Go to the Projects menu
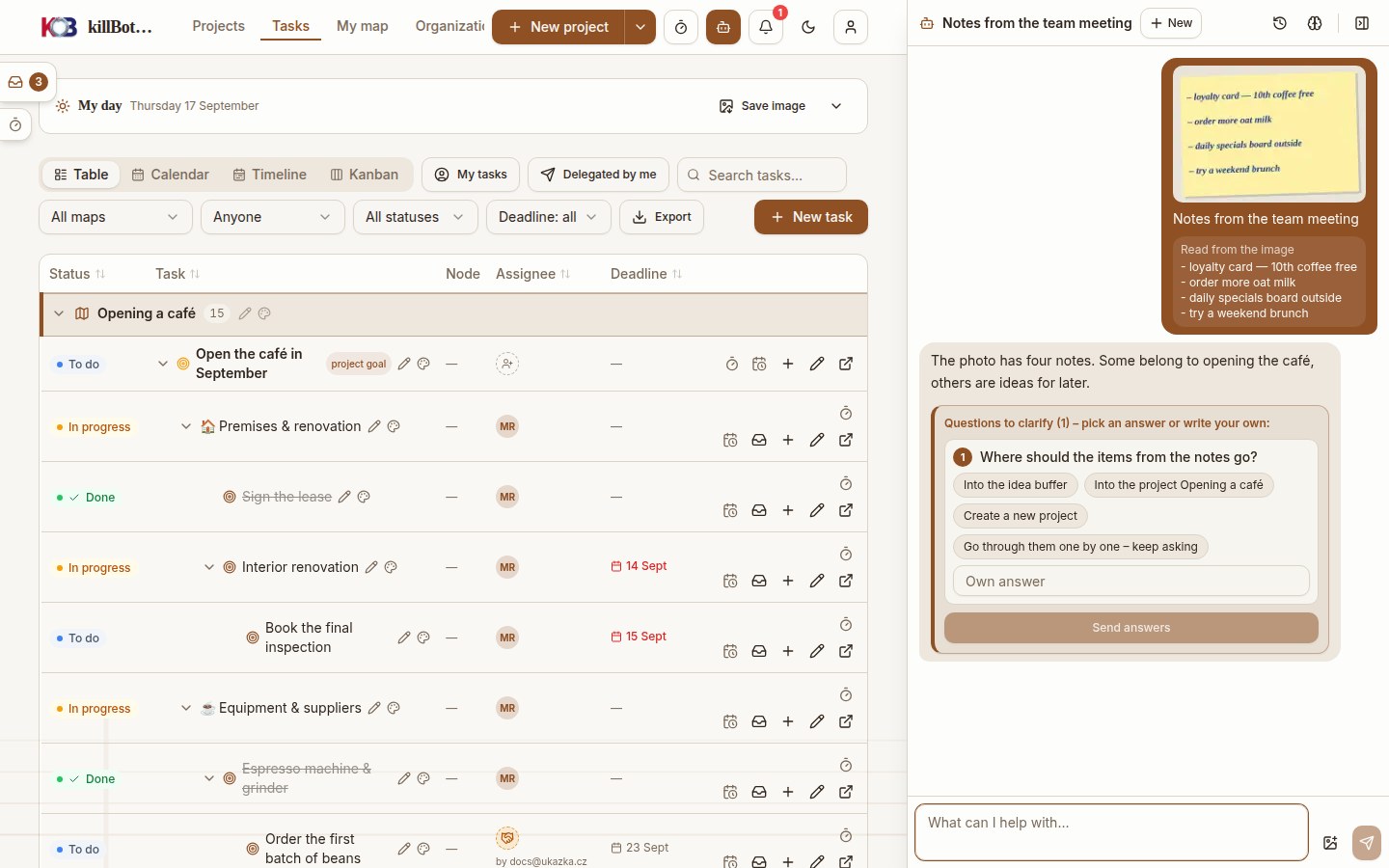The height and width of the screenshot is (868, 1389). click(219, 26)
